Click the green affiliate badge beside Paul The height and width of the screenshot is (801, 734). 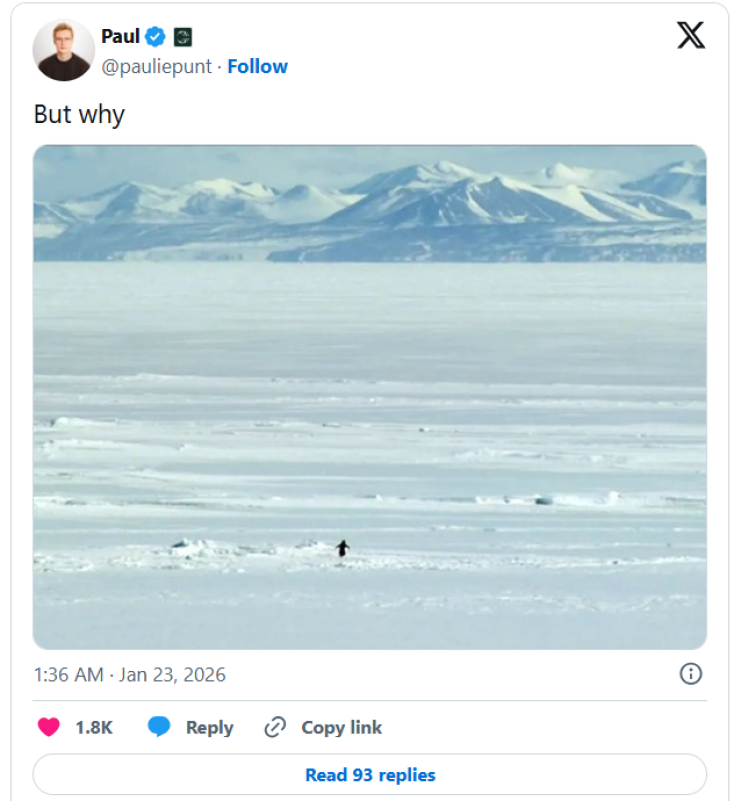[x=182, y=37]
